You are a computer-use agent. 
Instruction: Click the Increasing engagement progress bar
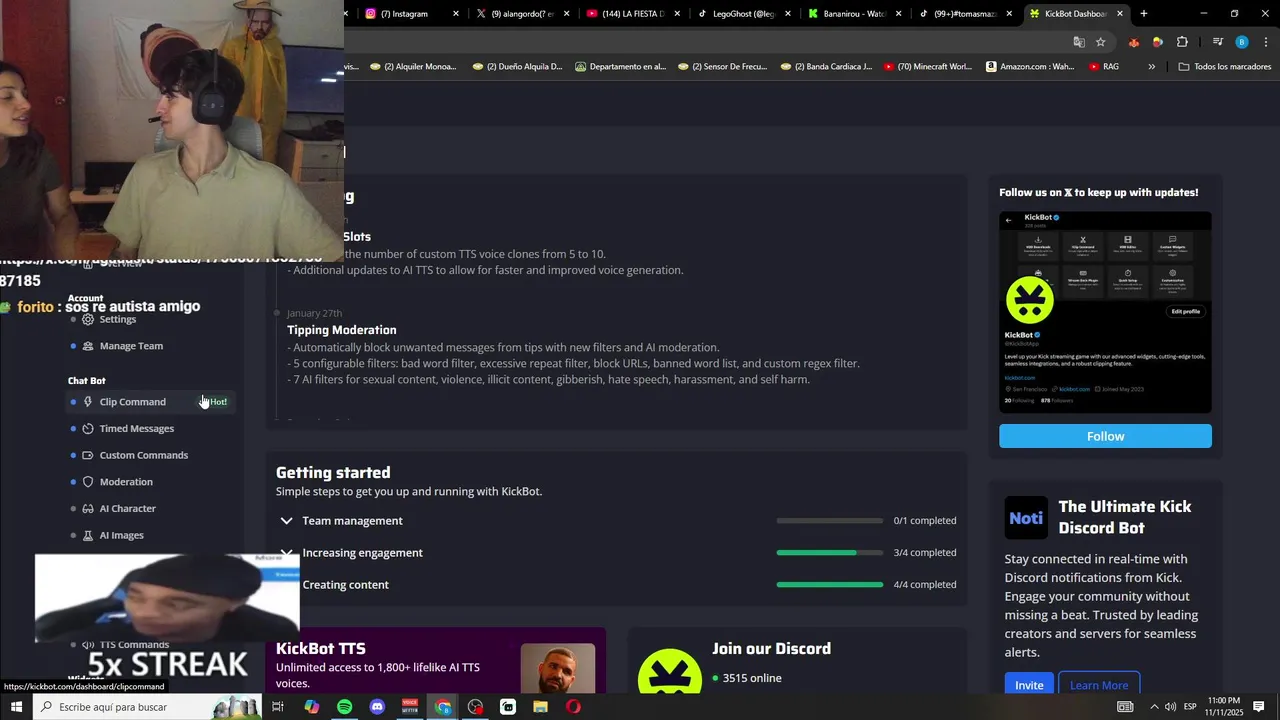click(830, 553)
